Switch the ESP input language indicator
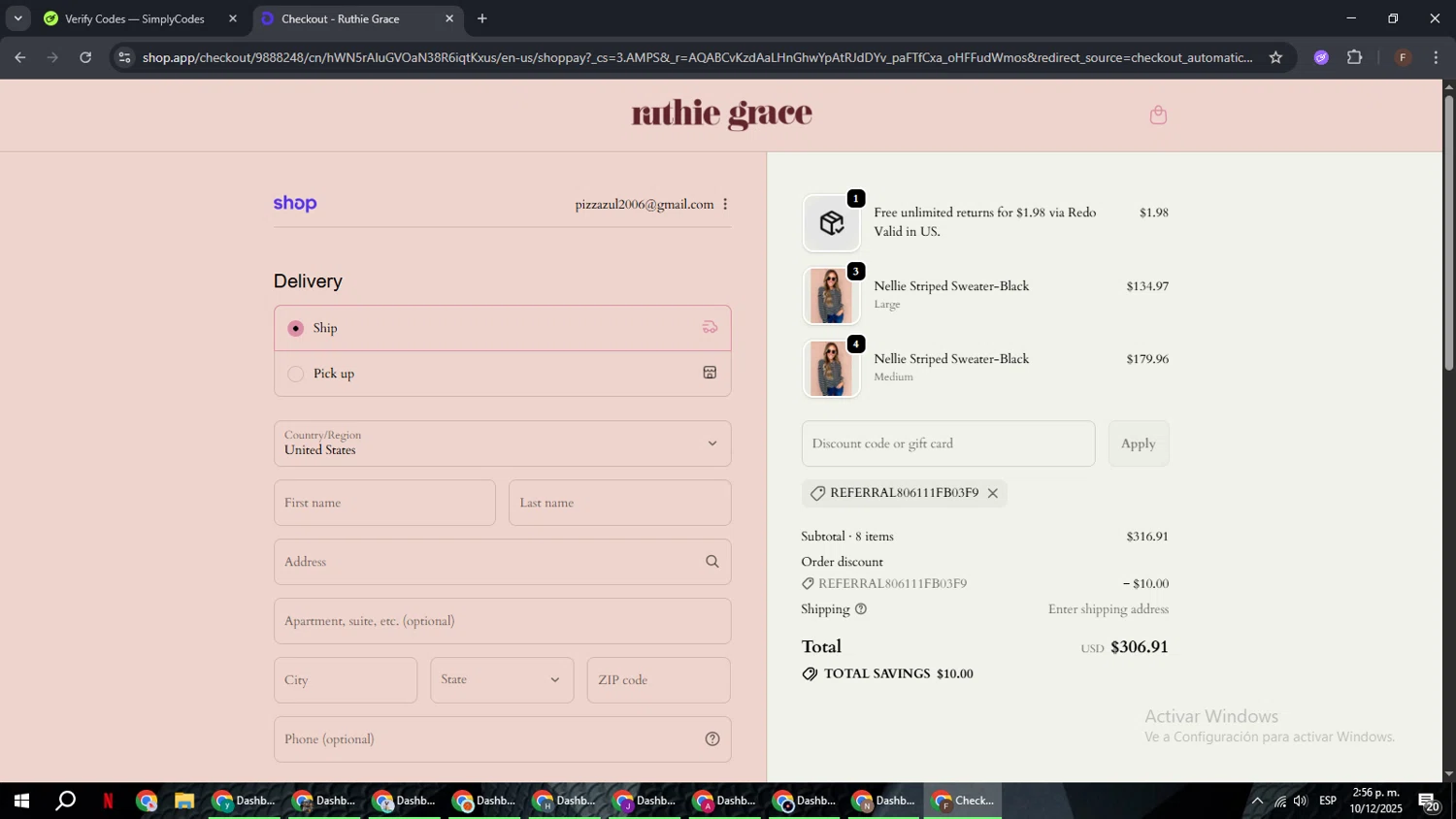1456x819 pixels. (x=1328, y=802)
